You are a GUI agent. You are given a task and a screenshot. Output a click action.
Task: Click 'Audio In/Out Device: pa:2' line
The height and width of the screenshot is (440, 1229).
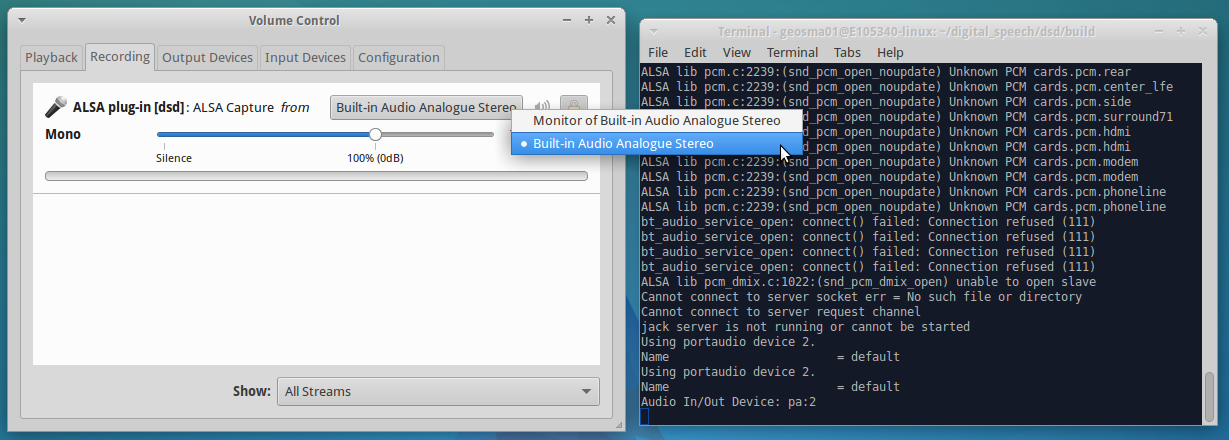[x=729, y=401]
